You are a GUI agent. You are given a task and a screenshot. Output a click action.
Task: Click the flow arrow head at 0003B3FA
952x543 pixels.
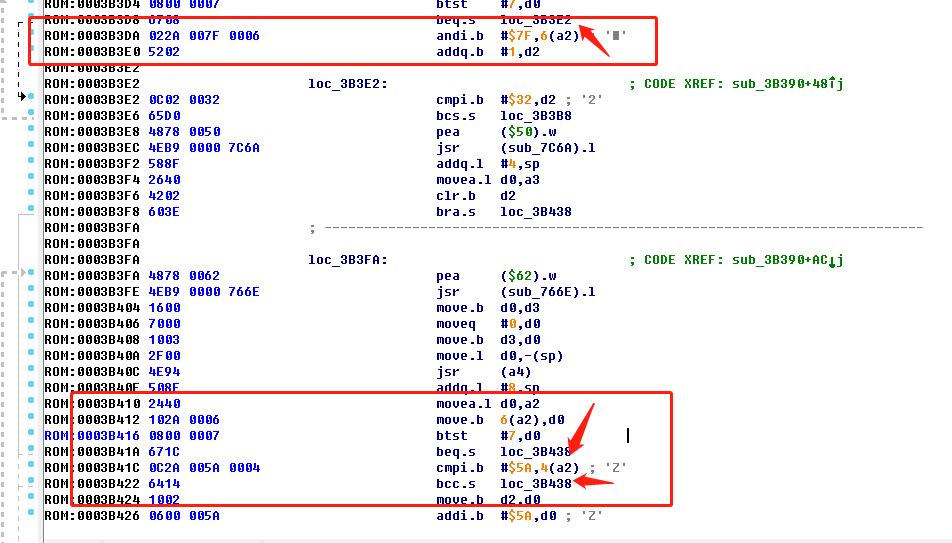pyautogui.click(x=23, y=272)
